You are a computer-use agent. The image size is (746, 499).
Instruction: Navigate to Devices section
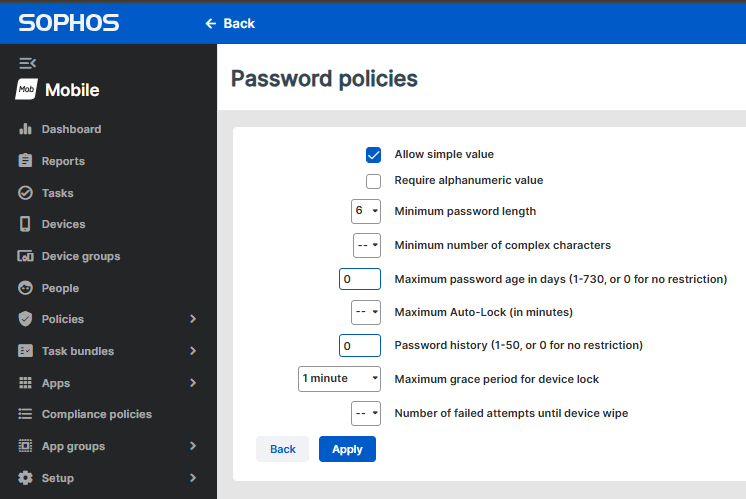[x=63, y=224]
